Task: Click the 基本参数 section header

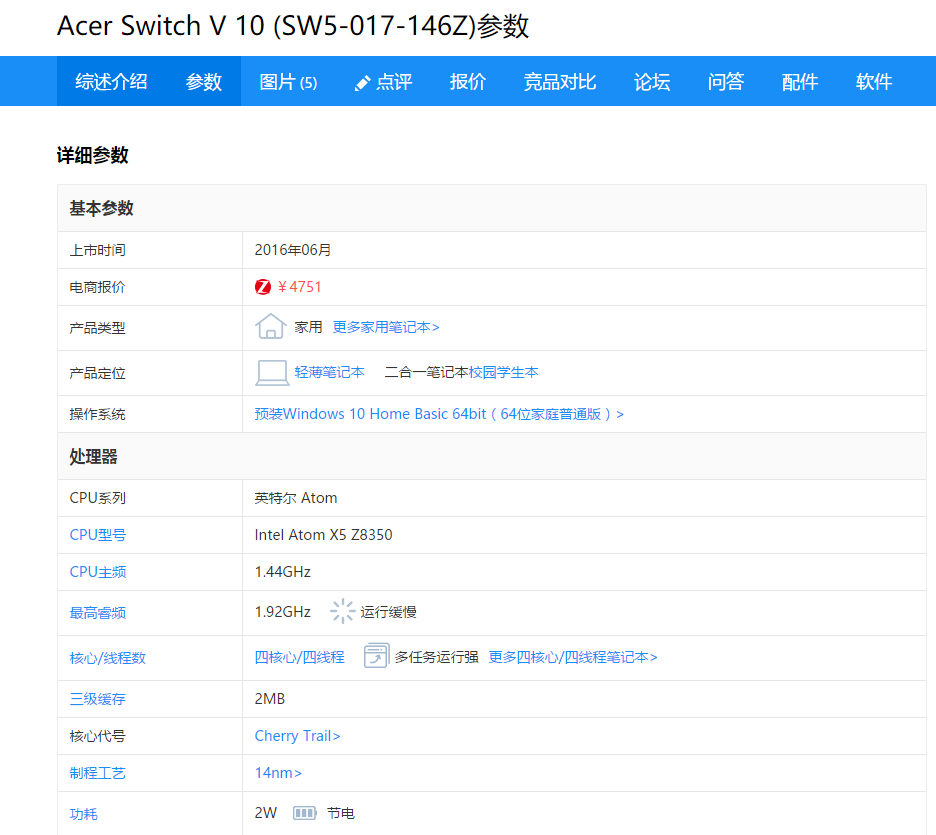Action: (x=101, y=208)
